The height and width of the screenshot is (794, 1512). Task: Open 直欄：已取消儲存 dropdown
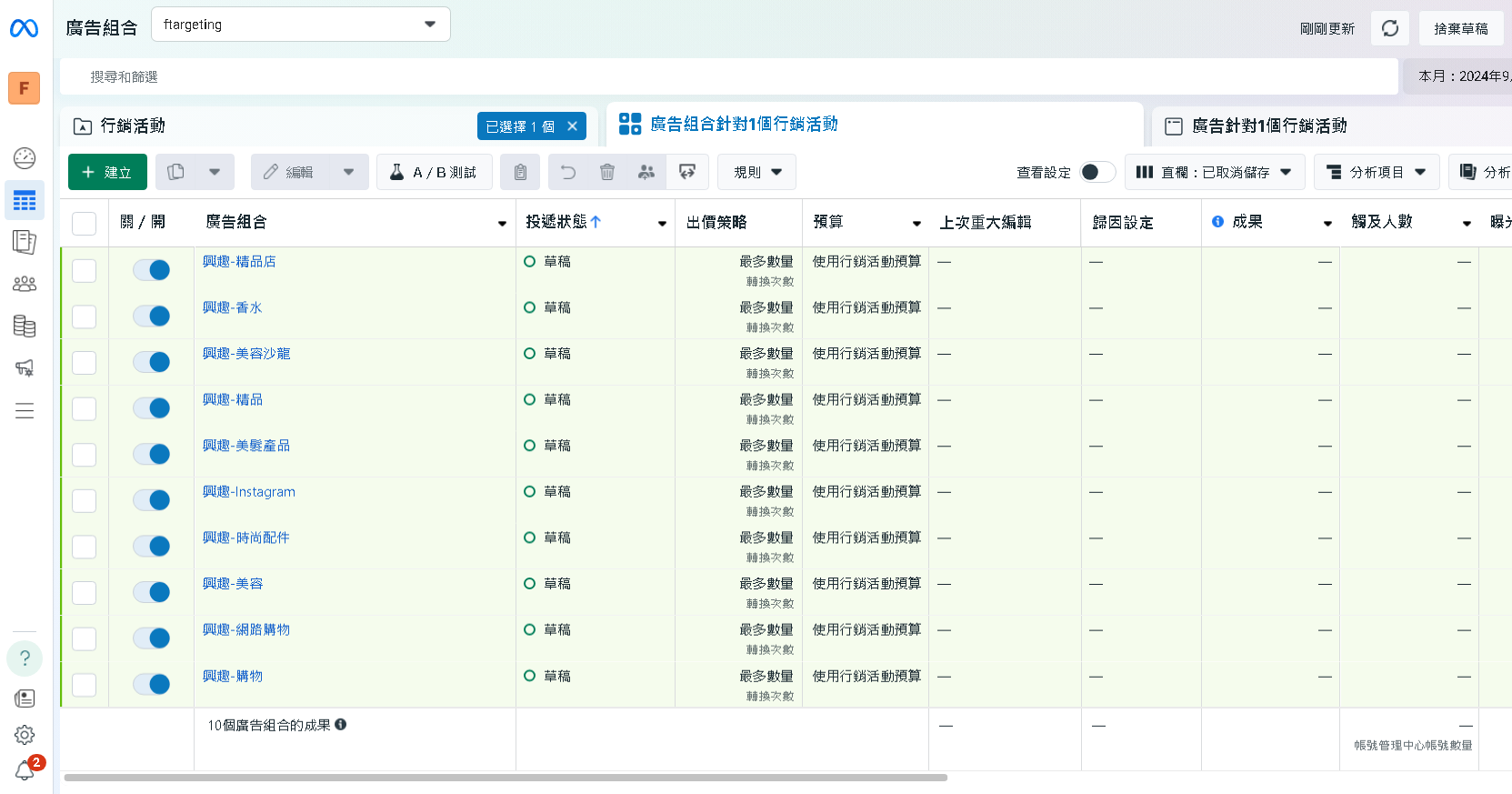click(x=1215, y=172)
